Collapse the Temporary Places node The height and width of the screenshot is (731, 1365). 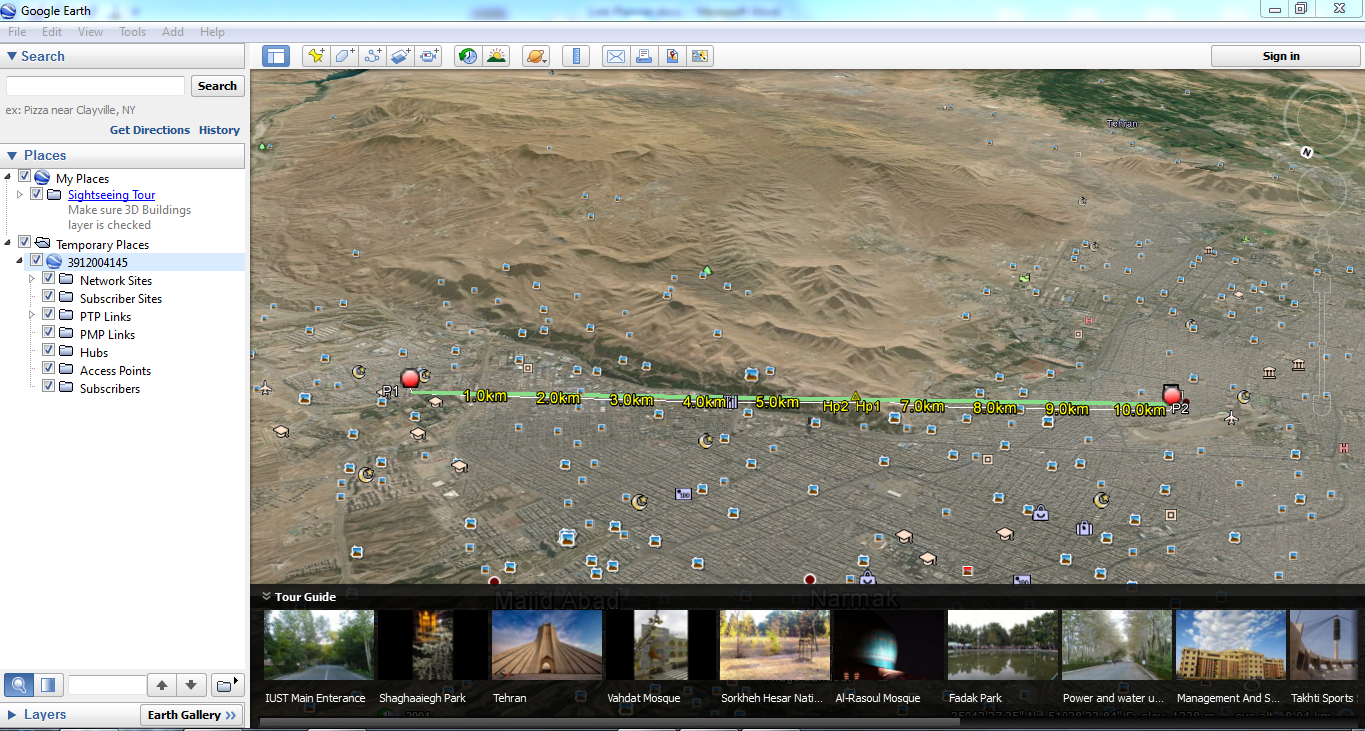point(8,242)
